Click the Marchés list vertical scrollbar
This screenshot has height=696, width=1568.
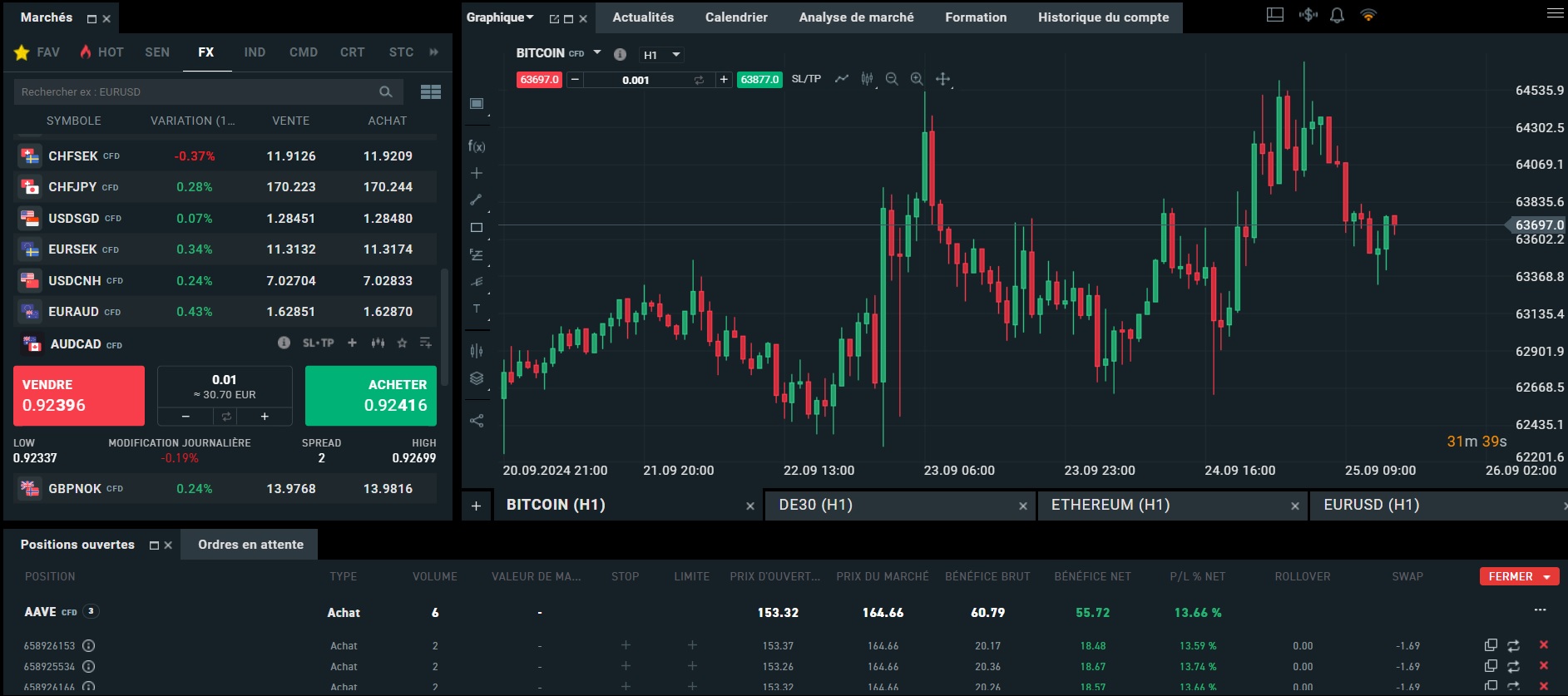pyautogui.click(x=444, y=325)
